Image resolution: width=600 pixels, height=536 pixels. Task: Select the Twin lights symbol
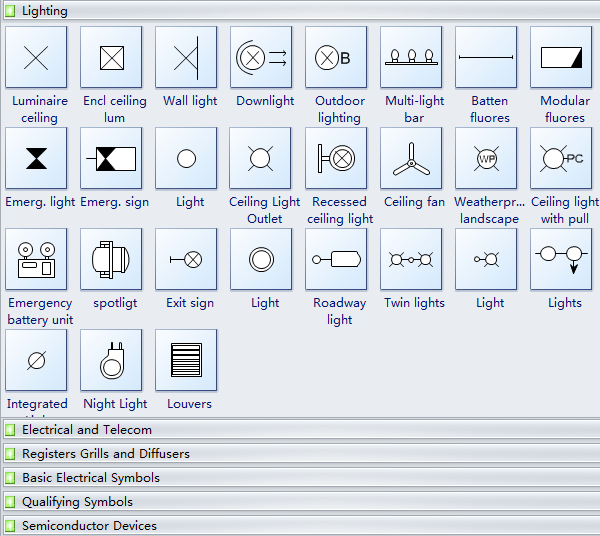[411, 259]
